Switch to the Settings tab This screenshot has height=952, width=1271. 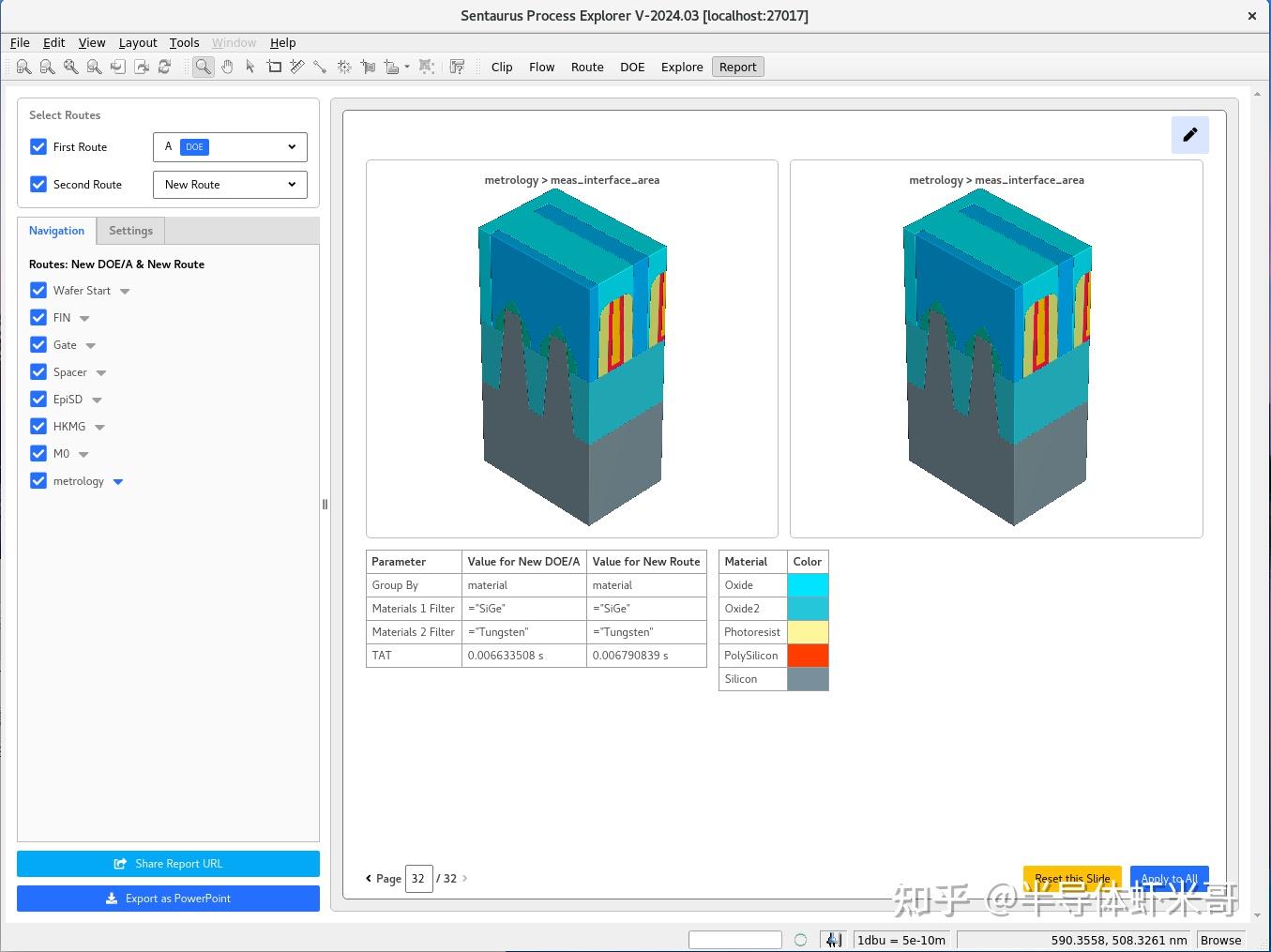(x=130, y=231)
